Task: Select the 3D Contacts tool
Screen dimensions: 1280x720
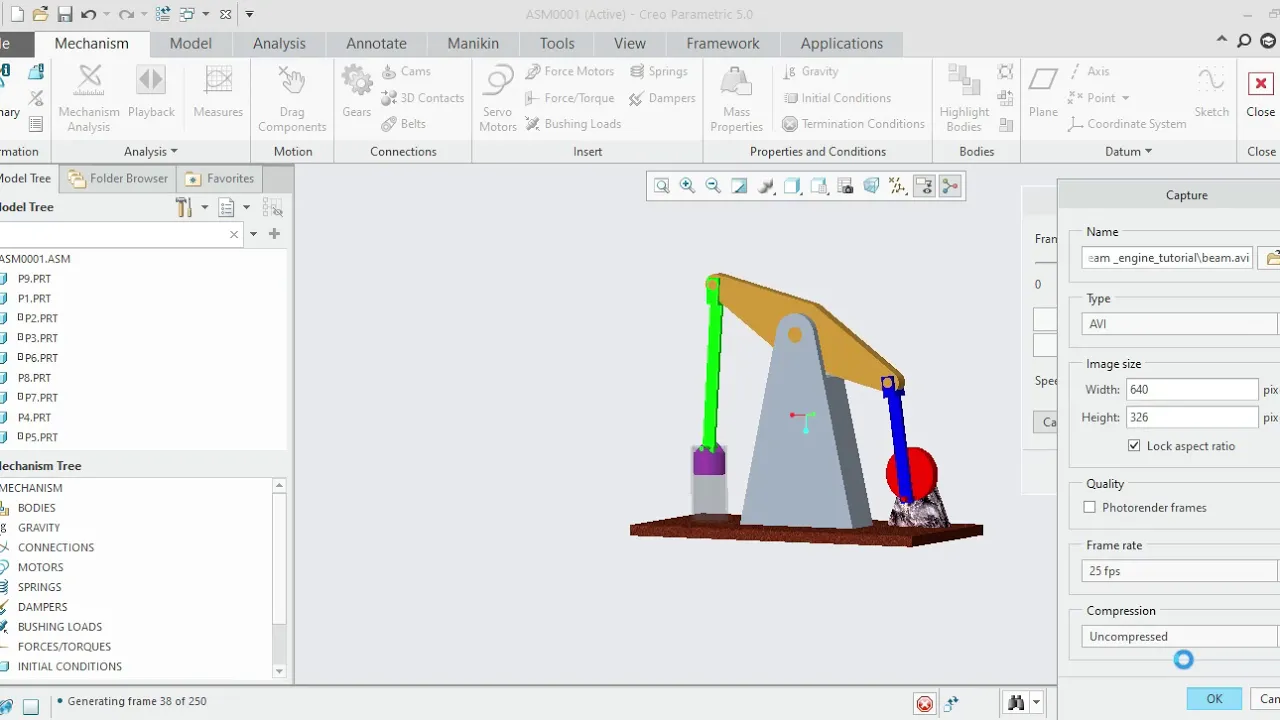Action: [x=423, y=98]
